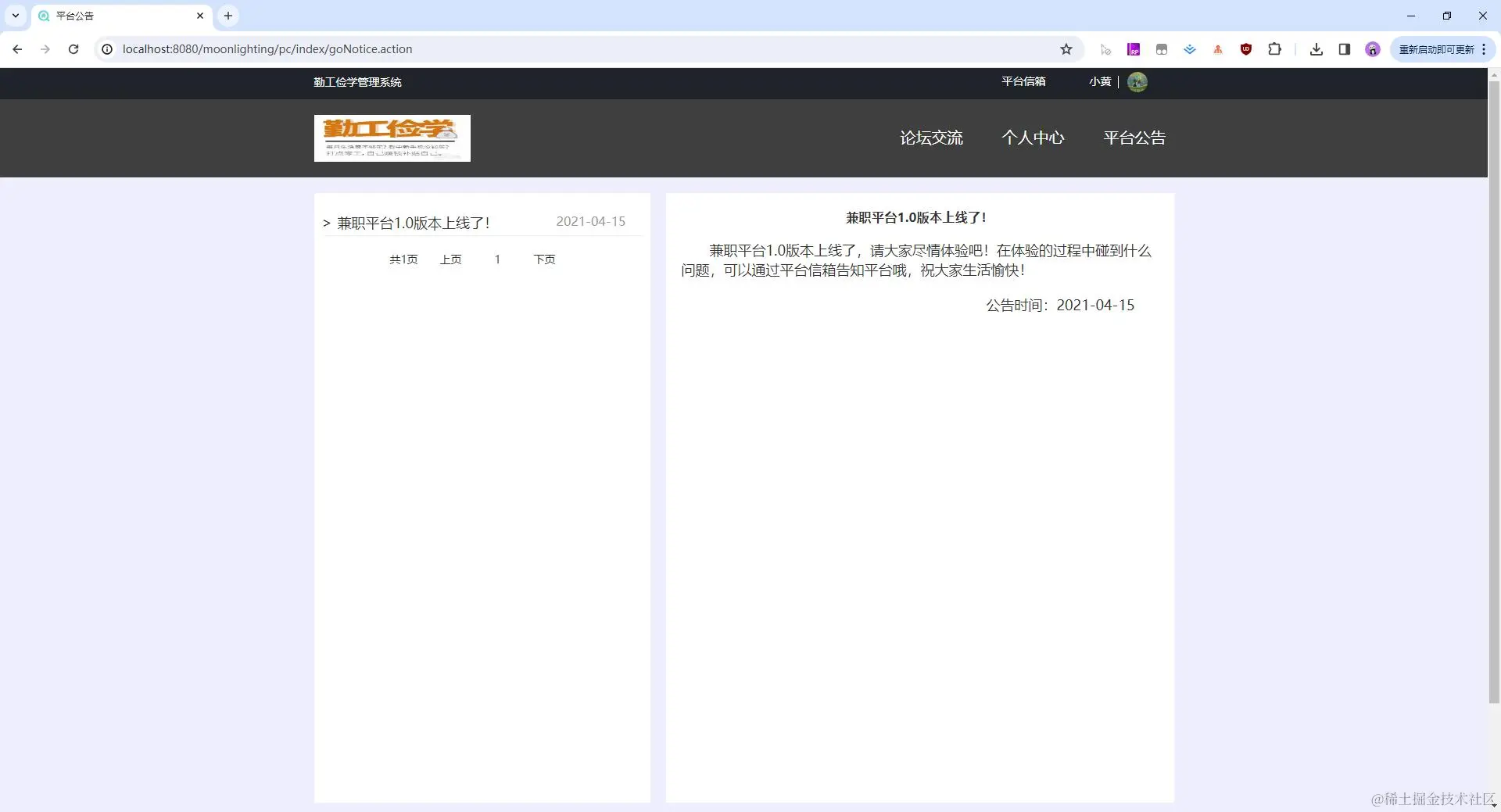Click the username 小黄

tap(1100, 81)
